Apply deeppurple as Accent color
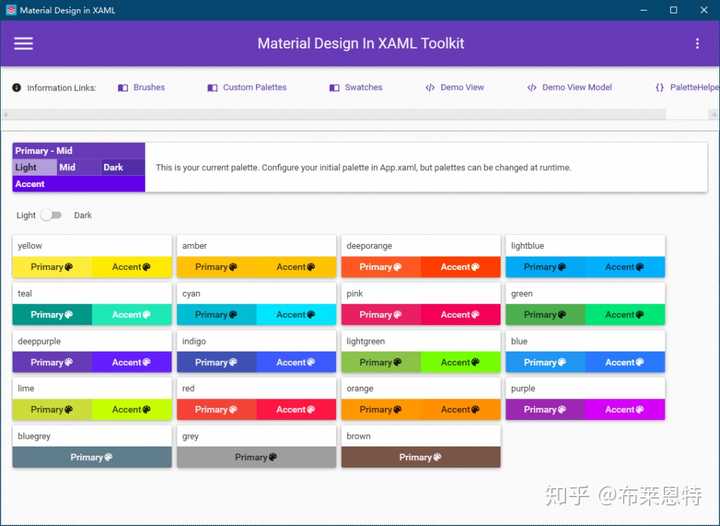Image resolution: width=720 pixels, height=526 pixels. pyautogui.click(x=131, y=363)
